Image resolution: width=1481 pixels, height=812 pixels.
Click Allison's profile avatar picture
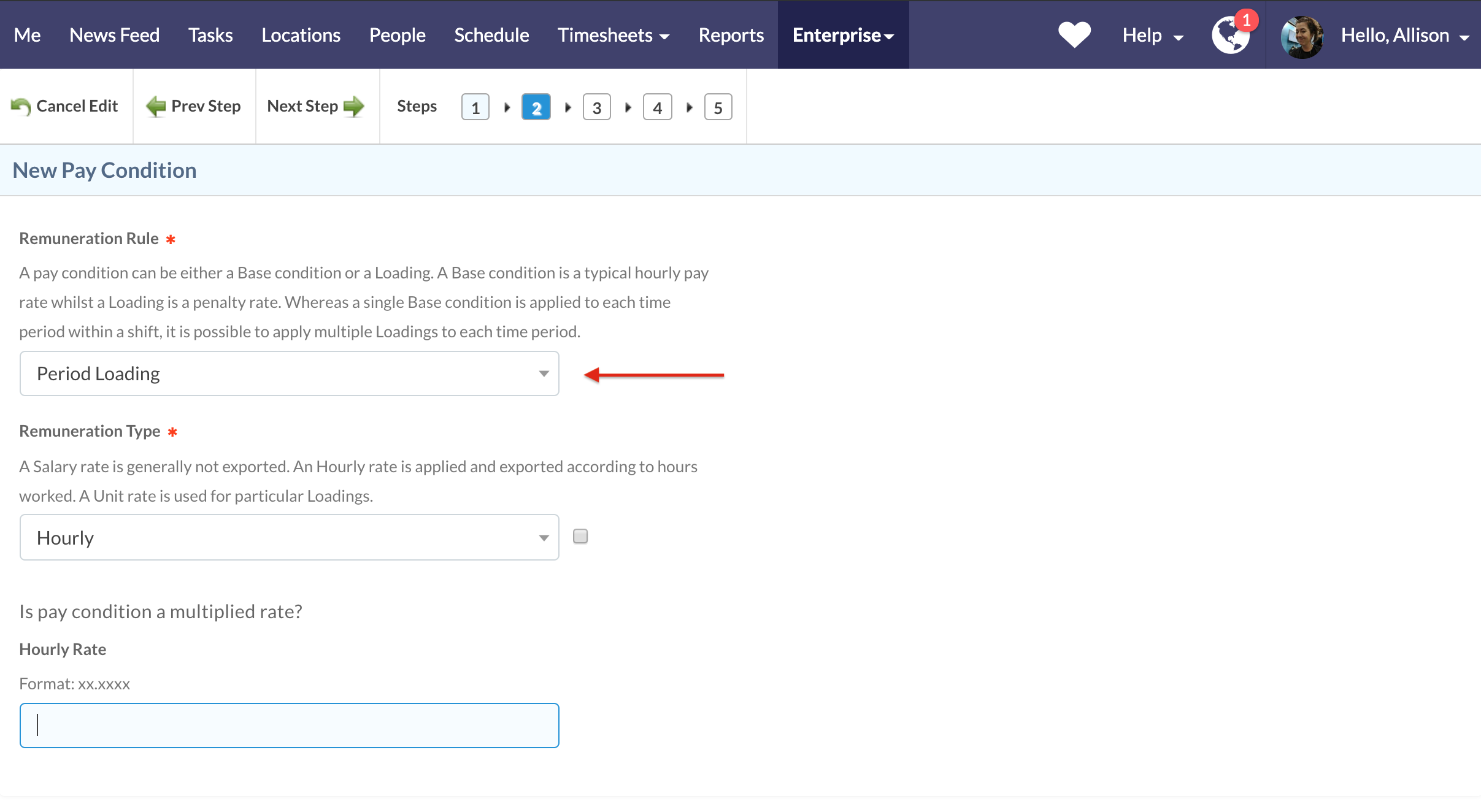[x=1302, y=36]
